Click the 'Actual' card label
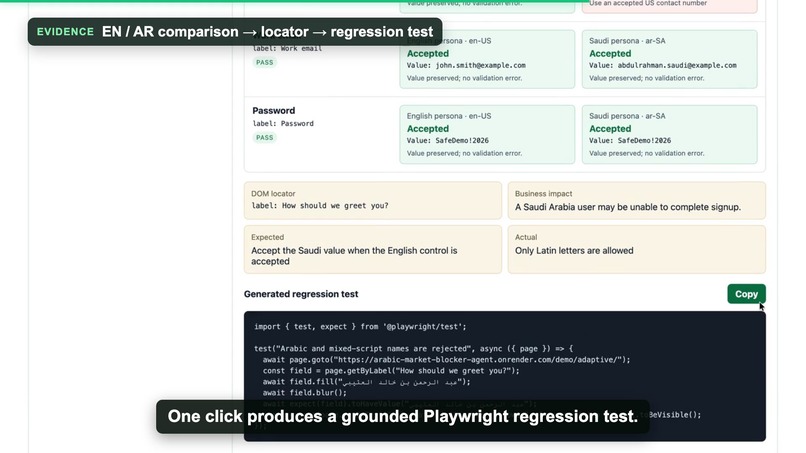Image resolution: width=806 pixels, height=453 pixels. point(526,237)
